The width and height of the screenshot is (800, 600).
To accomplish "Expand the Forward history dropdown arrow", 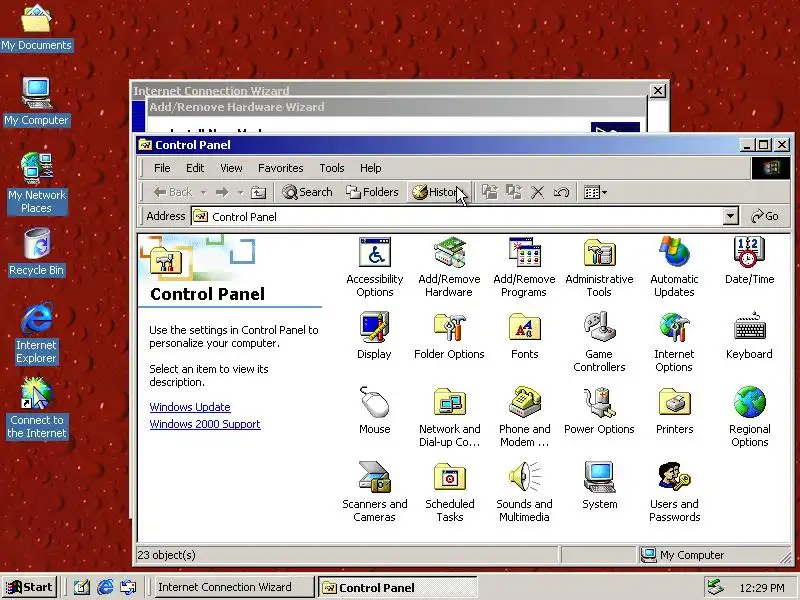I will click(240, 192).
